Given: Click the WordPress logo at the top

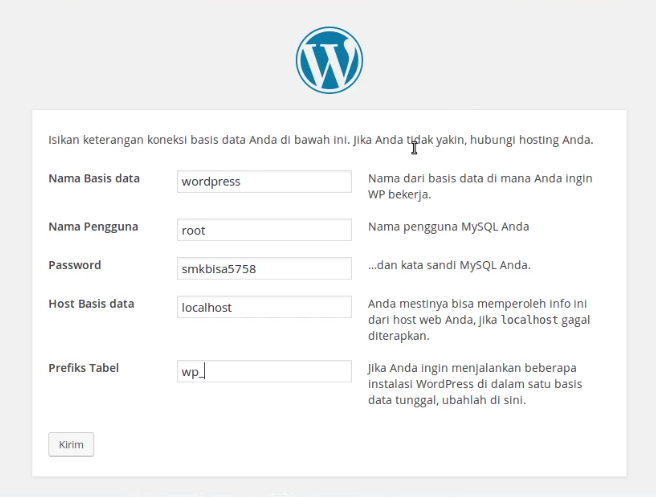Looking at the screenshot, I should point(329,60).
